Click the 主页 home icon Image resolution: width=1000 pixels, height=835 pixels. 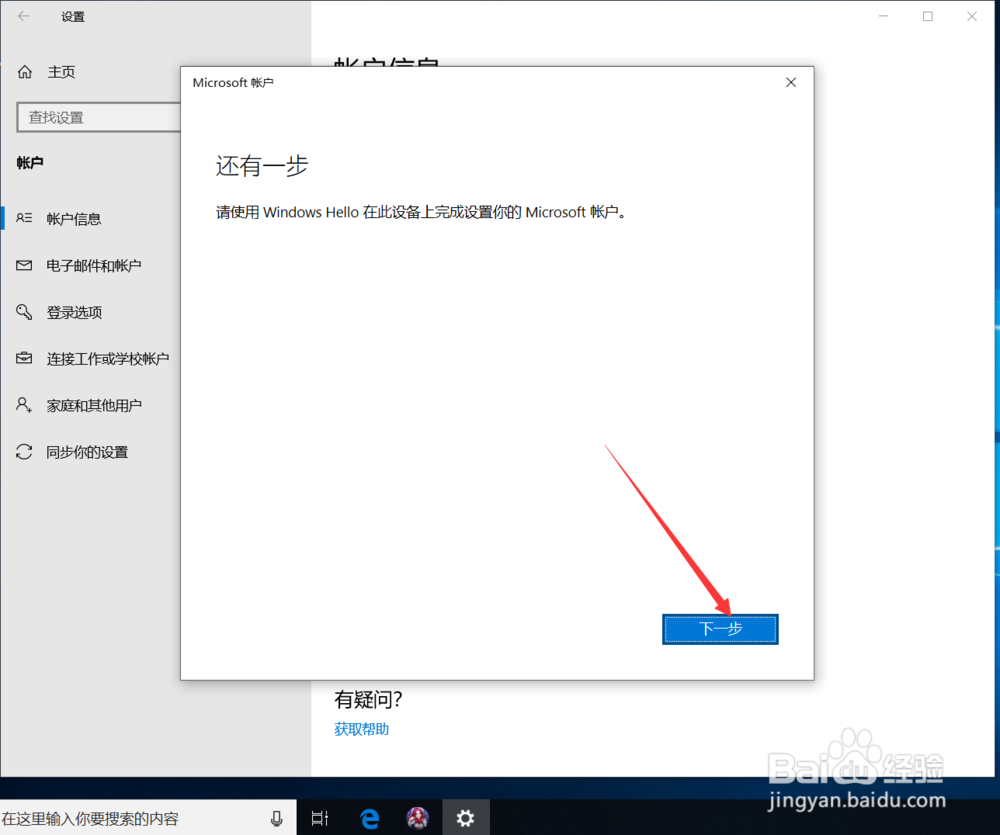tap(24, 71)
